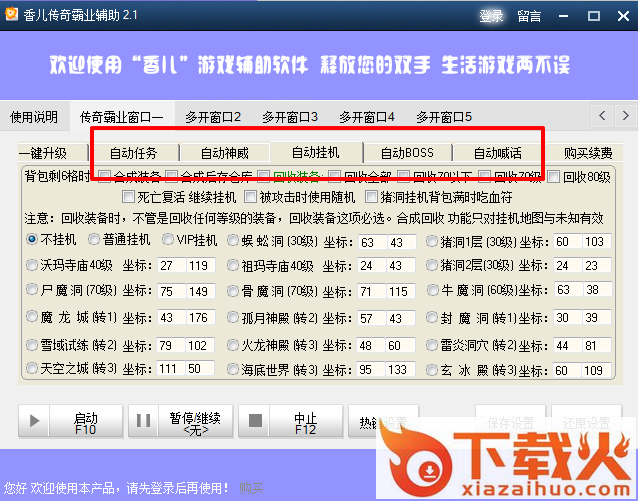Switch to the 一键升级 tab
The height and width of the screenshot is (501, 638).
point(42,153)
